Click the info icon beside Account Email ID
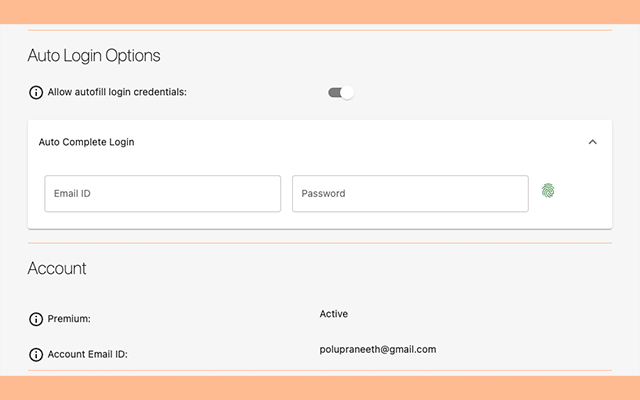The image size is (640, 400). coord(36,354)
